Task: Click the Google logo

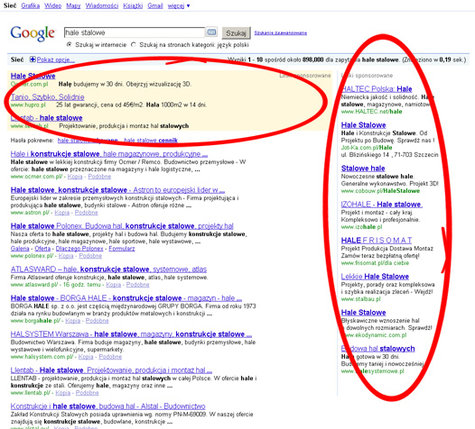Action: [32, 34]
